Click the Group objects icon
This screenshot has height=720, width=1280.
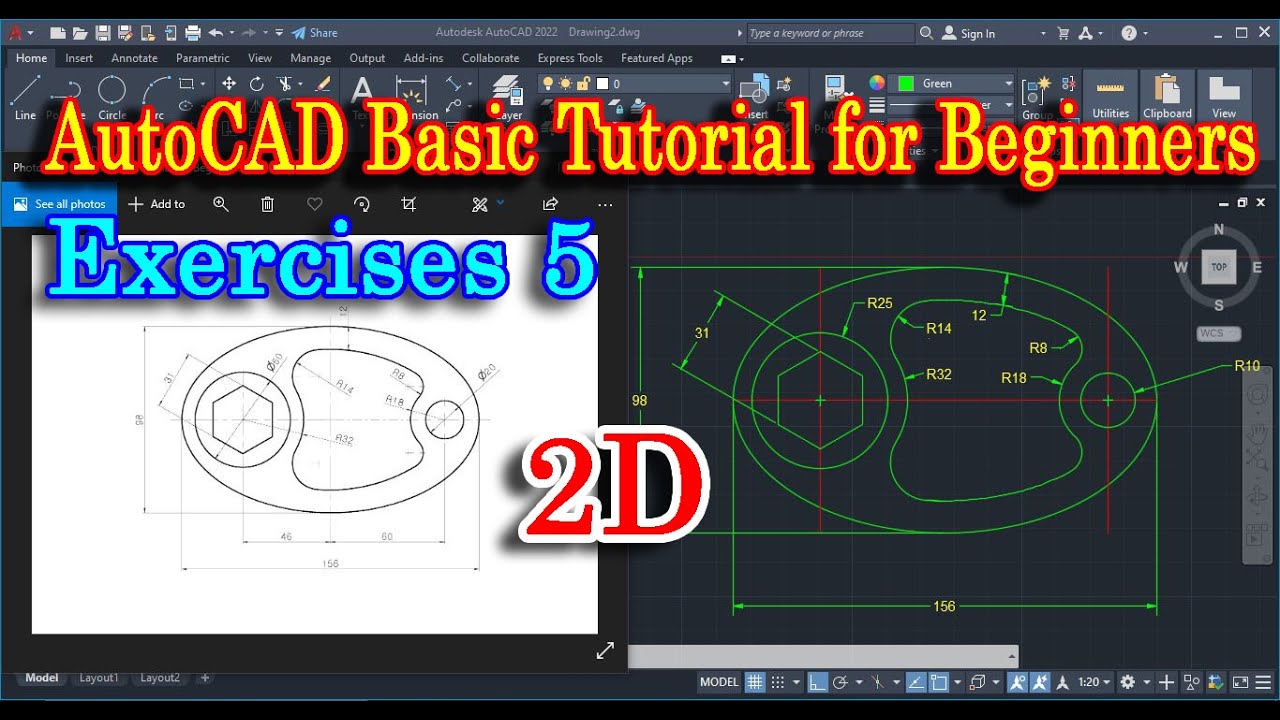1037,90
